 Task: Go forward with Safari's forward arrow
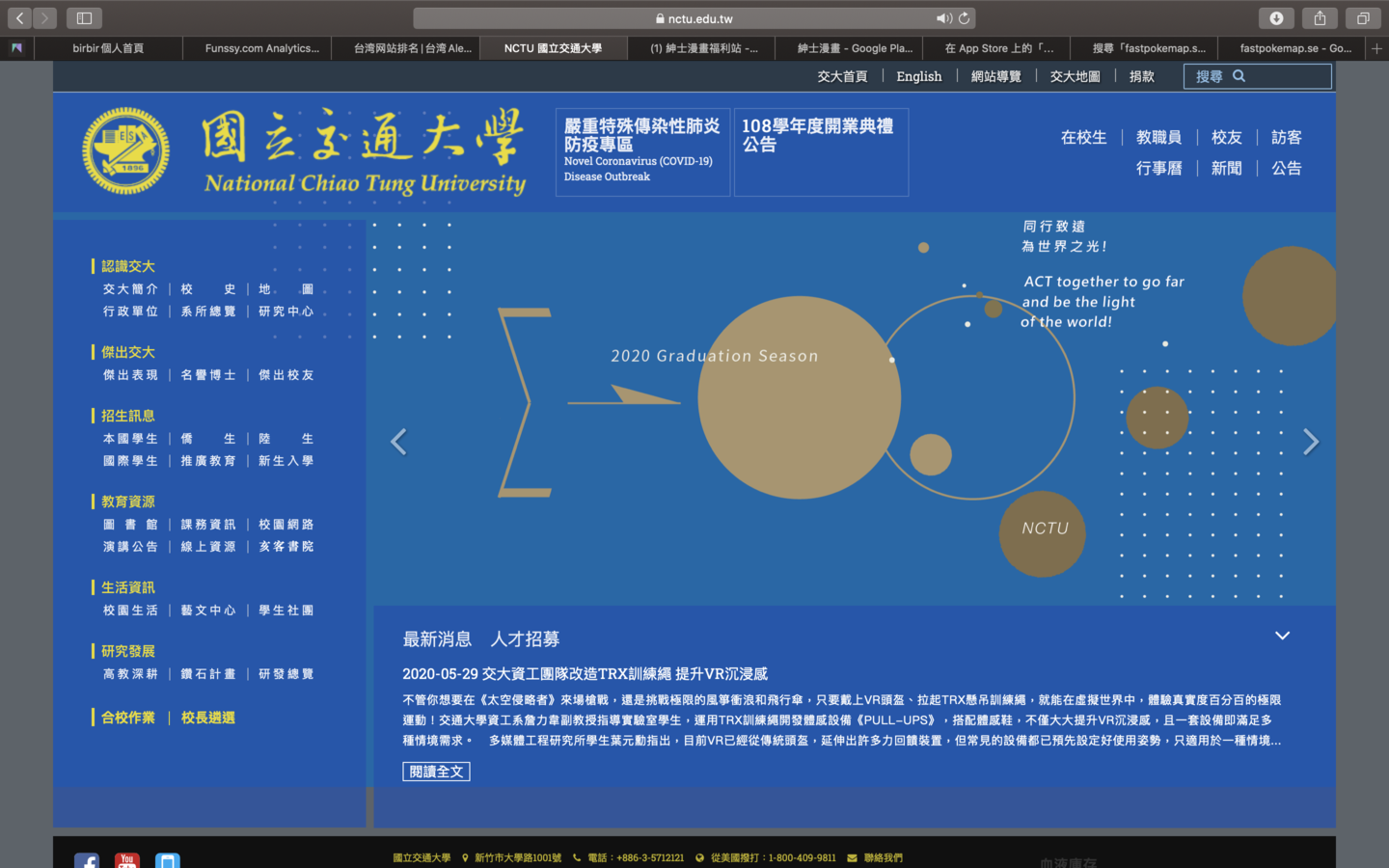(44, 18)
